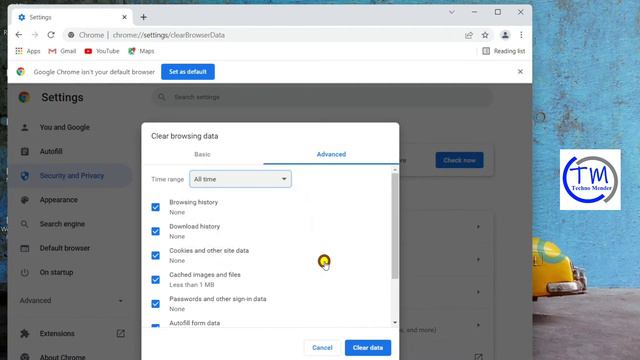Click the Extensions puzzle icon in sidebar

pos(24,333)
